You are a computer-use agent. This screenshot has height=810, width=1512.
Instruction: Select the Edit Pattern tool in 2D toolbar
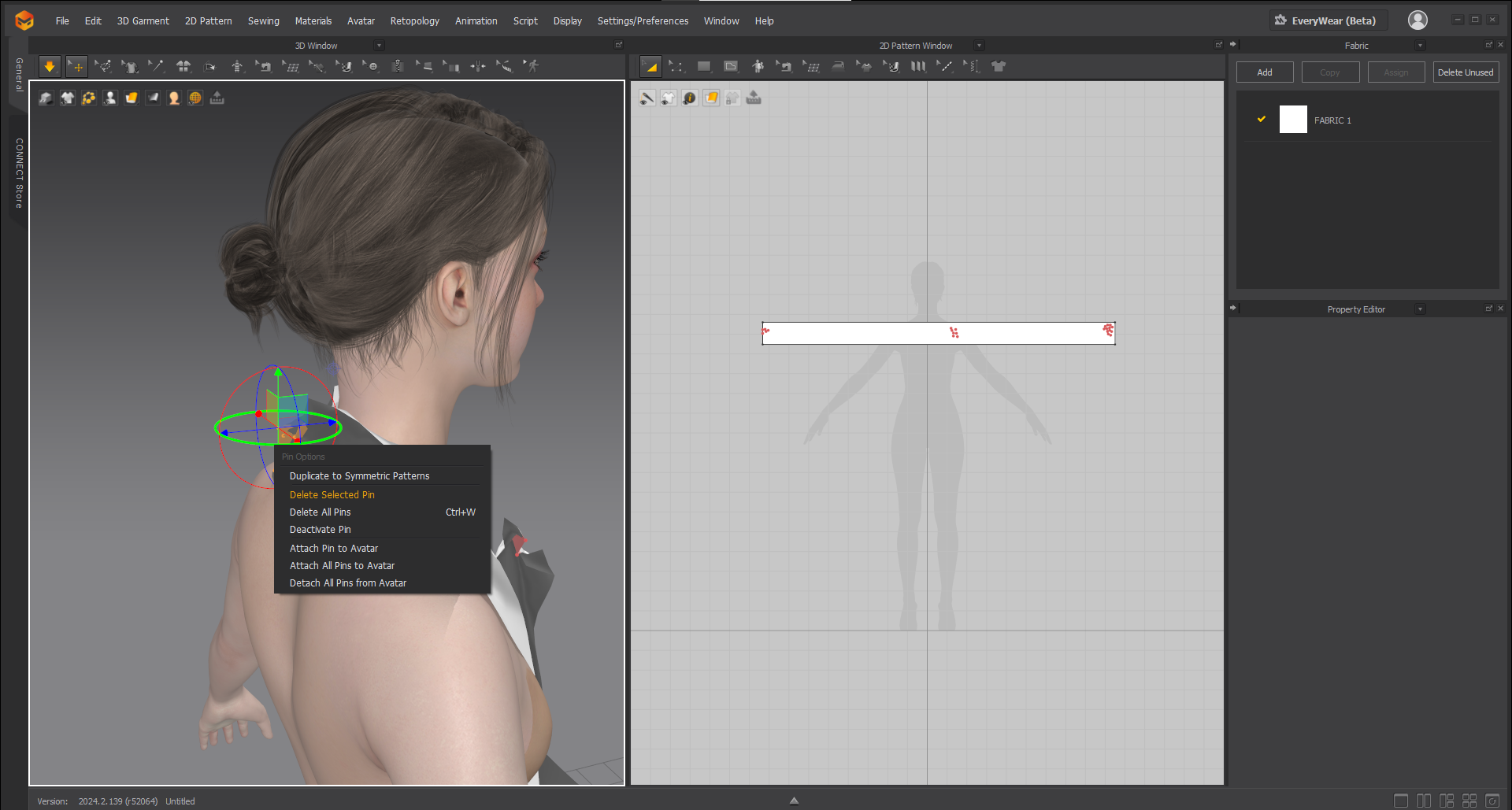pyautogui.click(x=650, y=67)
